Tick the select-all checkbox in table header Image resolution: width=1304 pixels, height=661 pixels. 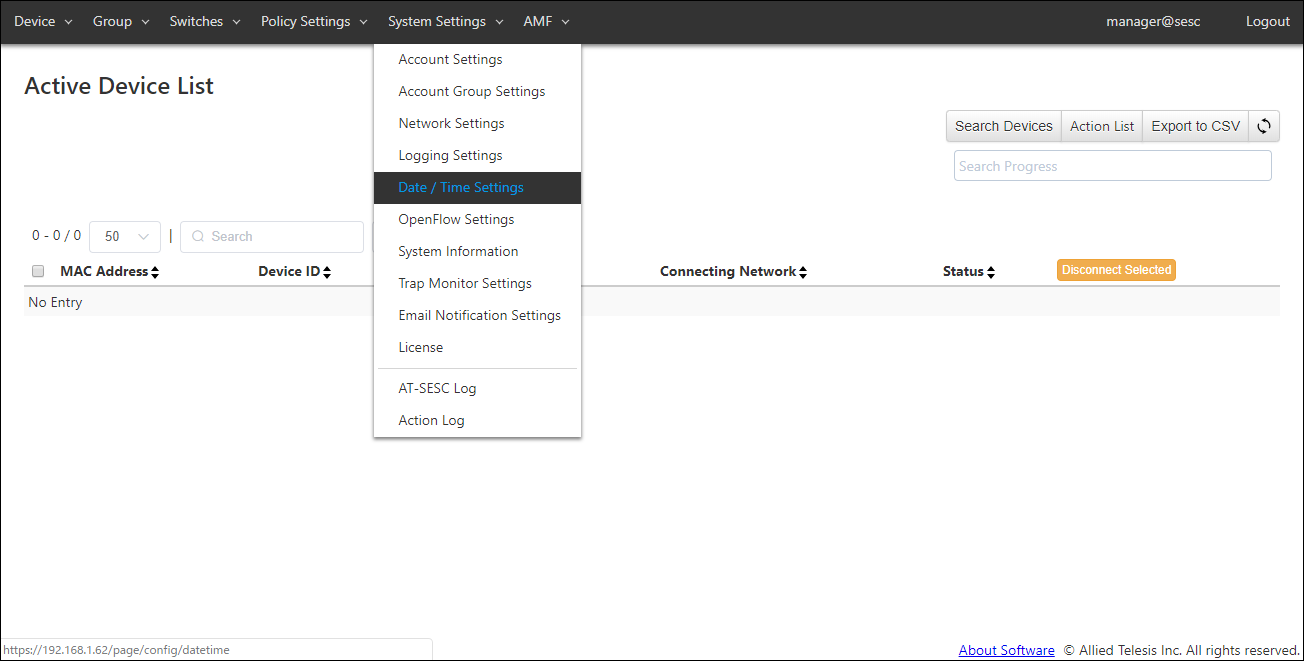(38, 271)
